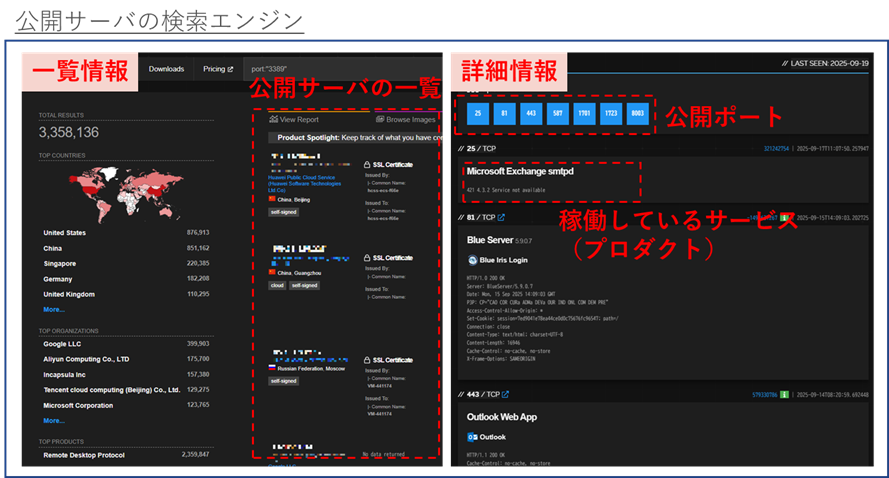This screenshot has width=889, height=478.
Task: Select open port 8003 box
Action: tap(638, 113)
